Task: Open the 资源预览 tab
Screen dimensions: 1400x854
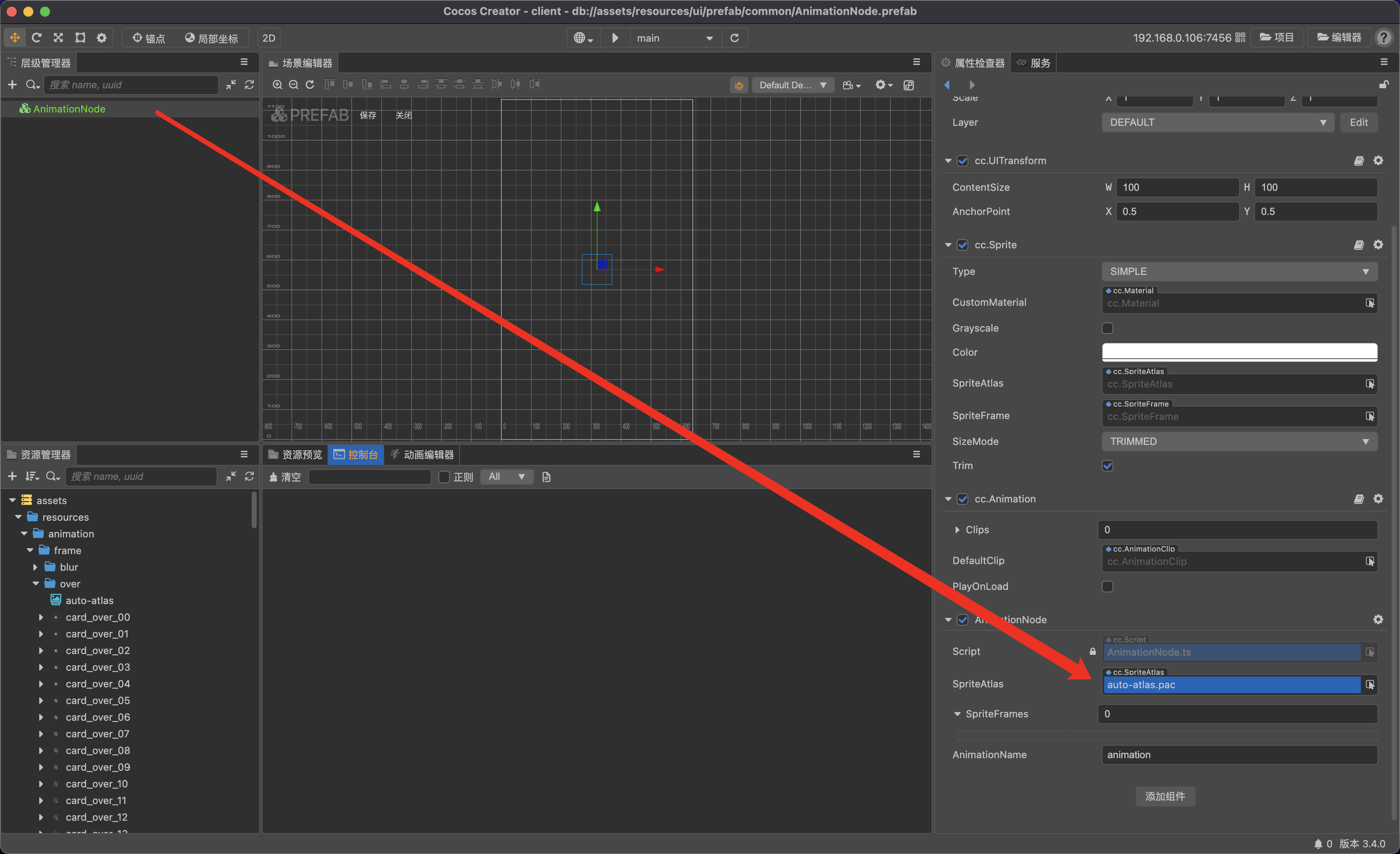Action: (295, 454)
